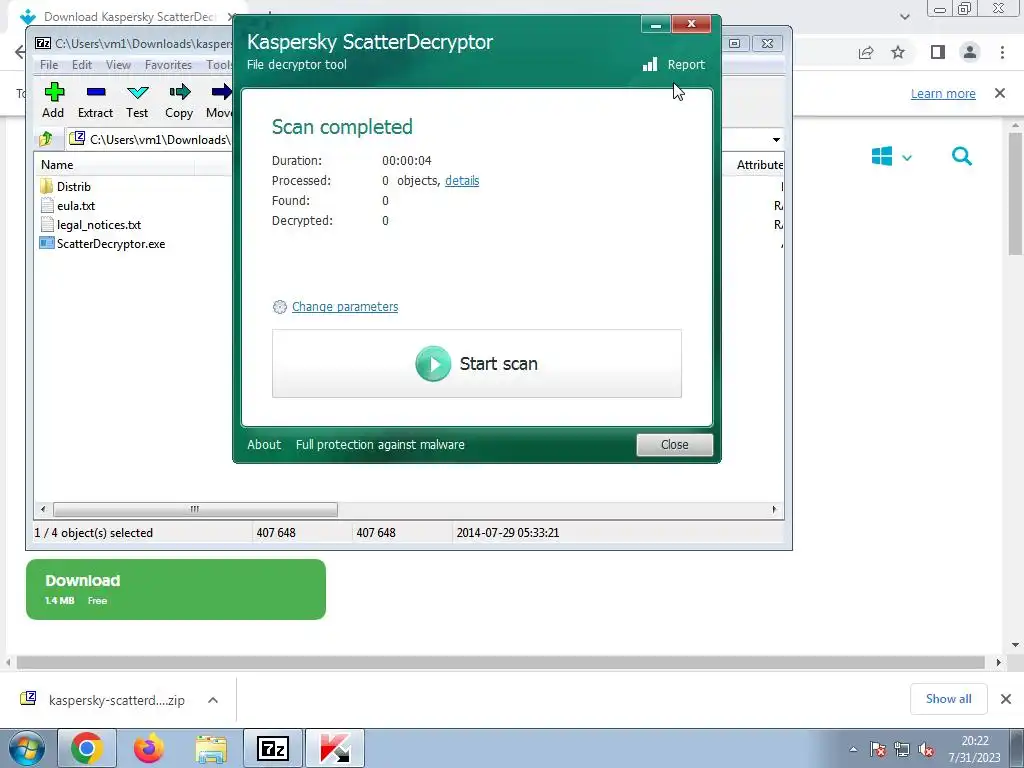Click the up-folder icon in 7-Zip address bar
The image size is (1024, 768).
[x=46, y=139]
